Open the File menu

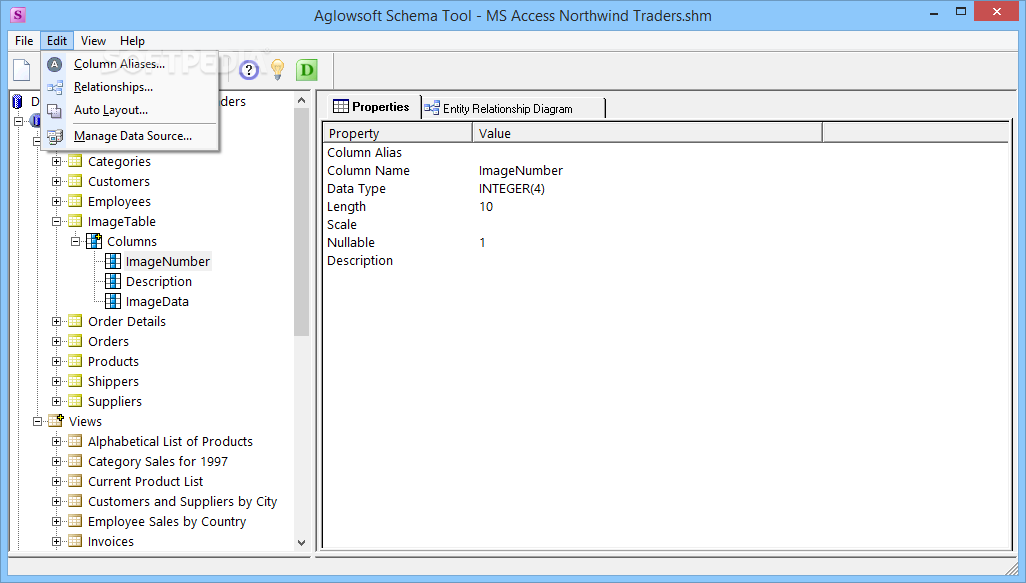24,41
